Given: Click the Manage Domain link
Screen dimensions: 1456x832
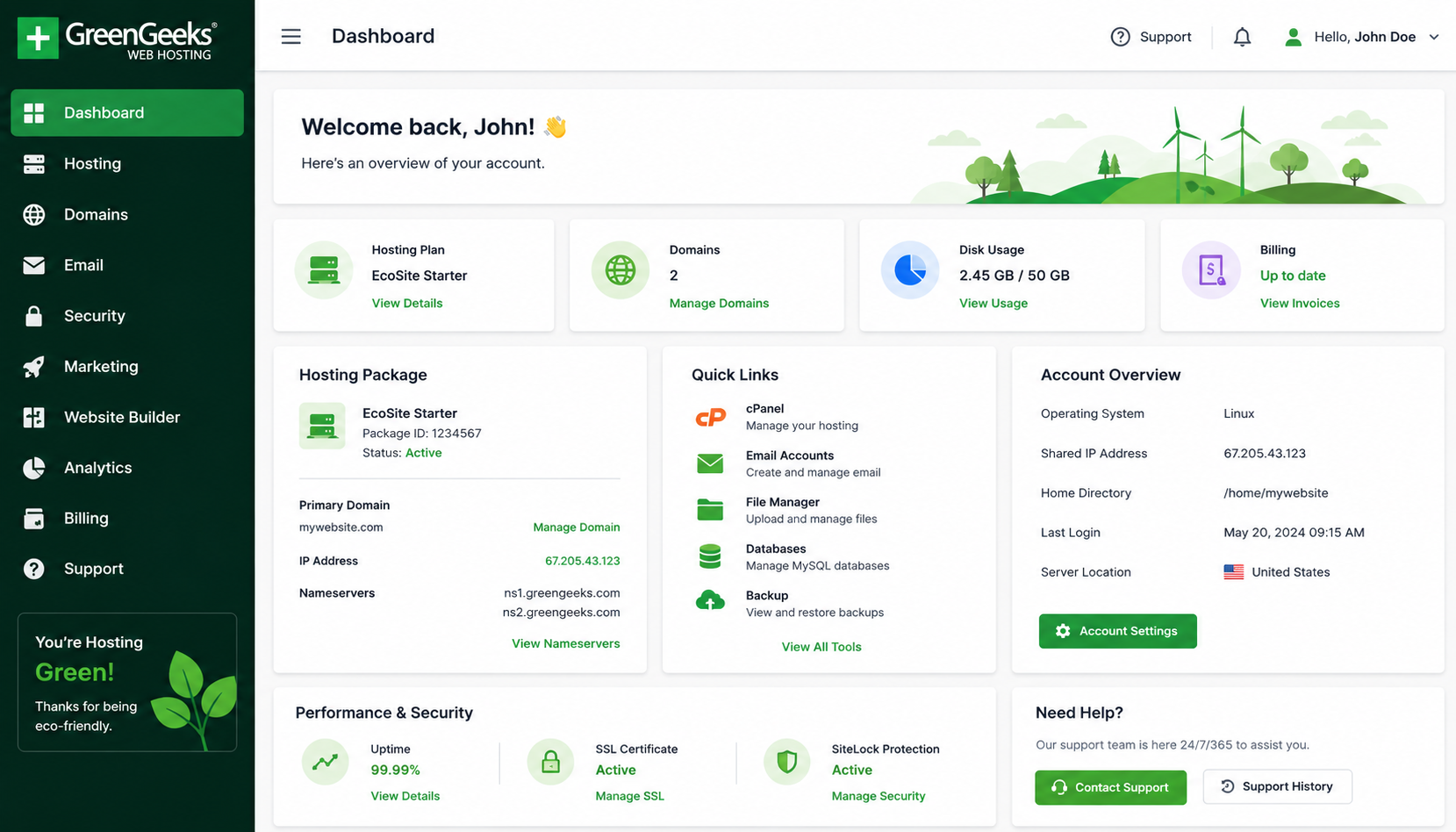Looking at the screenshot, I should click(x=577, y=527).
